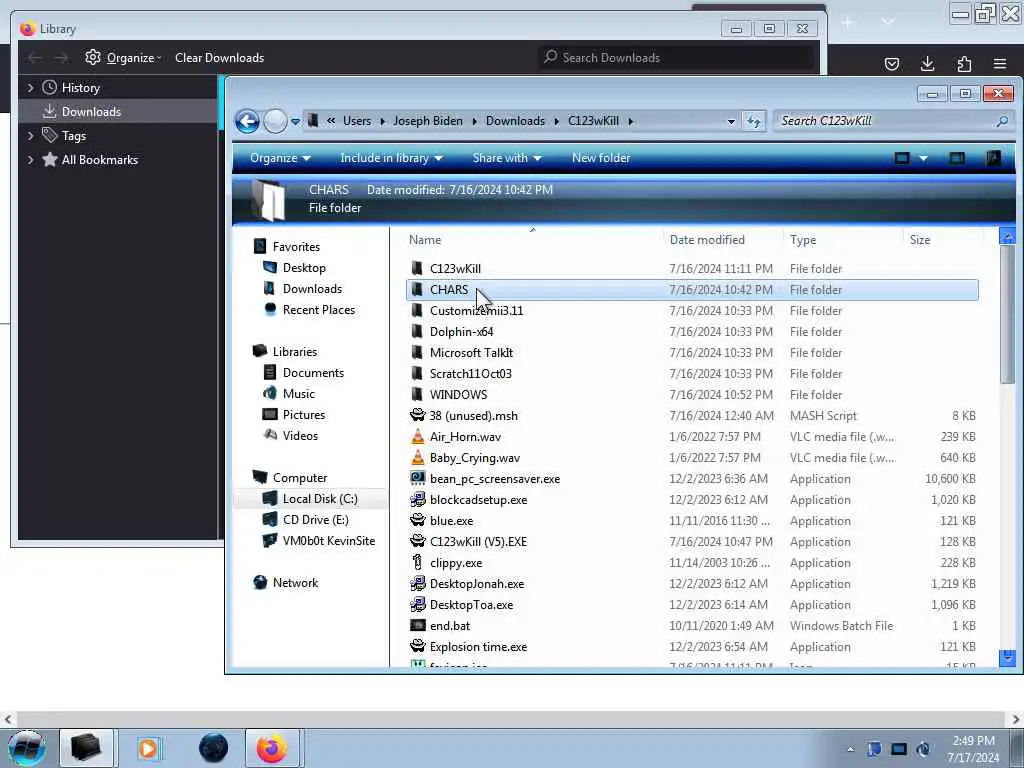Click the Firefox taskbar icon
The height and width of the screenshot is (768, 1024).
coord(272,748)
